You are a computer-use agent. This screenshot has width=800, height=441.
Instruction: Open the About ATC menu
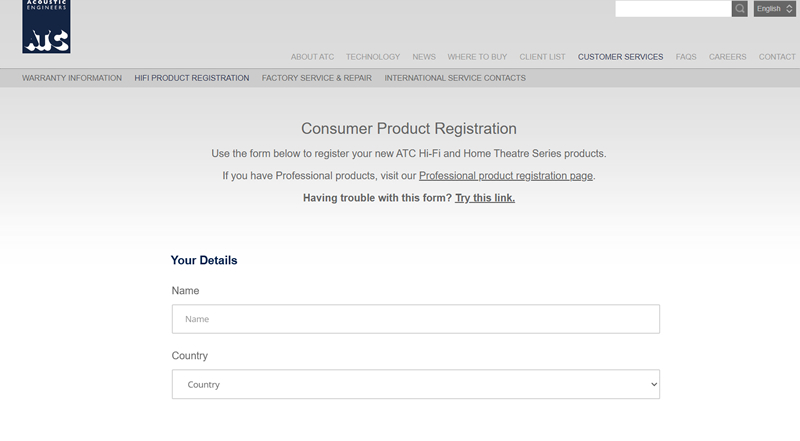click(312, 57)
